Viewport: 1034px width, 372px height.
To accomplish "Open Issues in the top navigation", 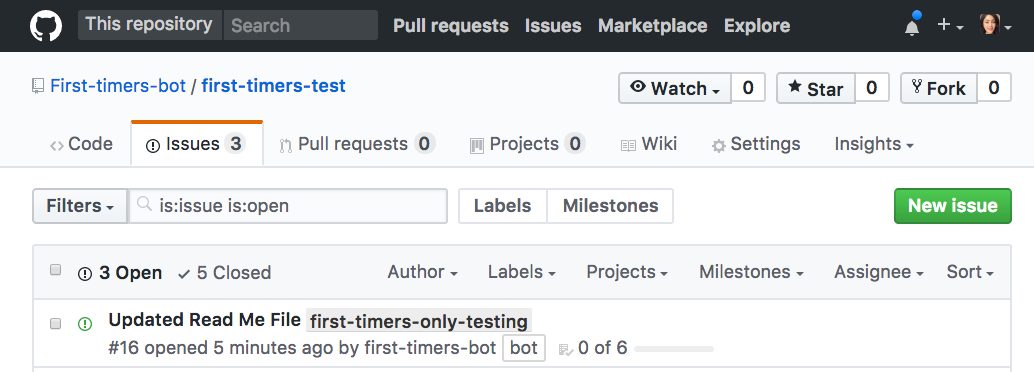I will (x=553, y=26).
